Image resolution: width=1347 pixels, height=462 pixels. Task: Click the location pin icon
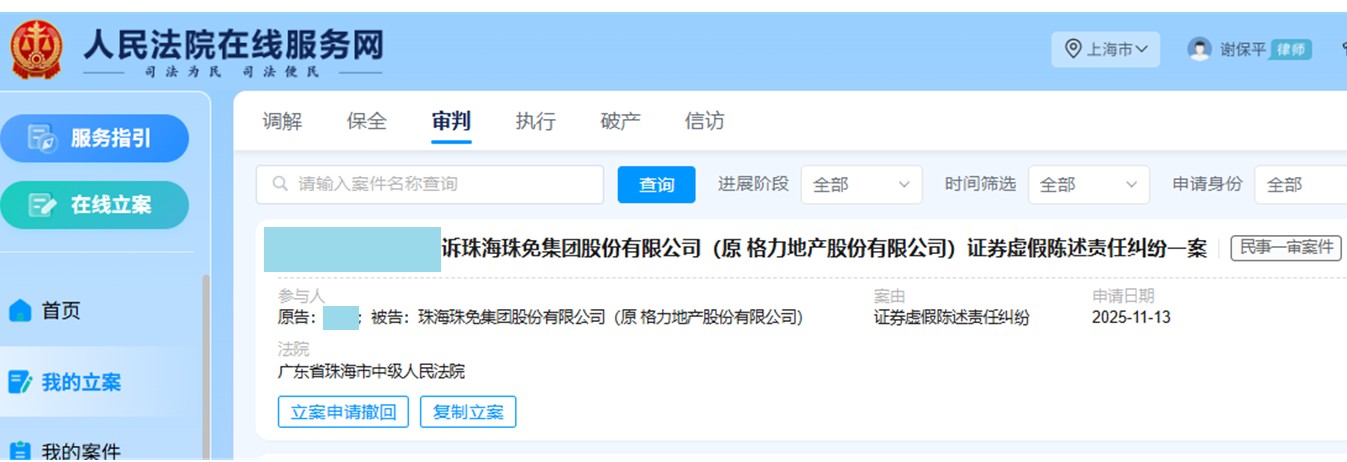[1074, 49]
